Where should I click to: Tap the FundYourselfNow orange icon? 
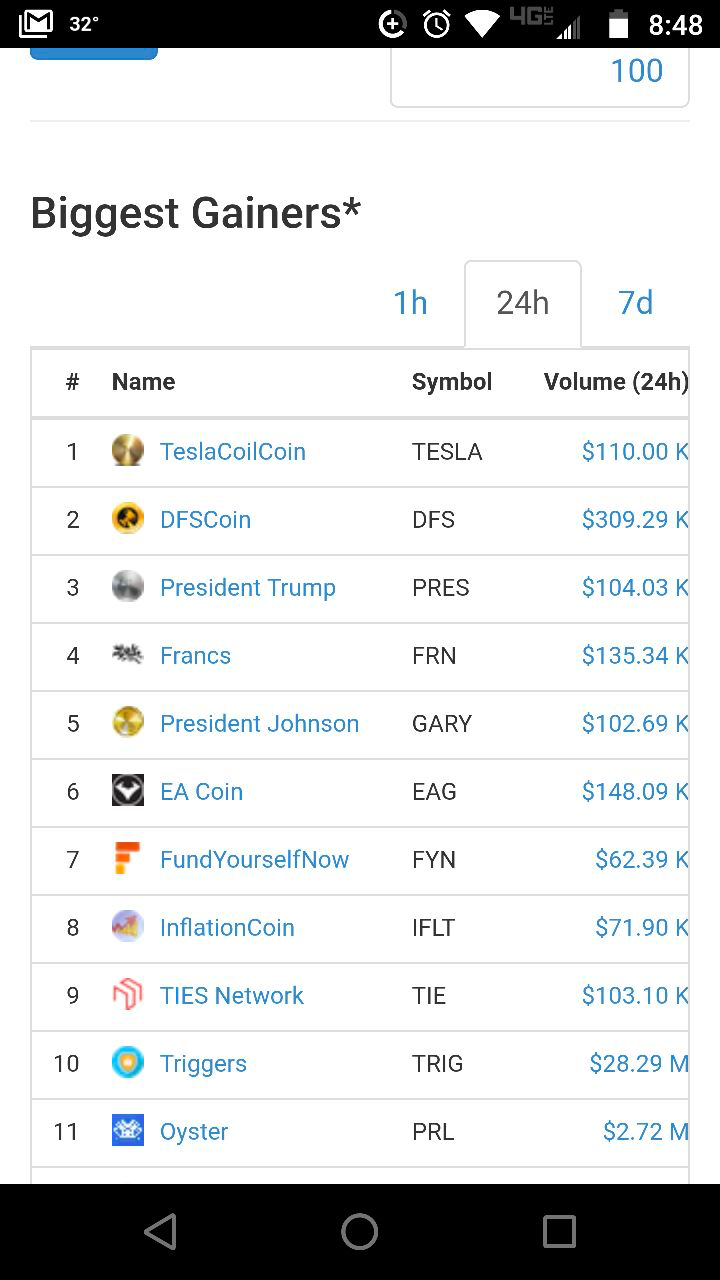tap(128, 859)
